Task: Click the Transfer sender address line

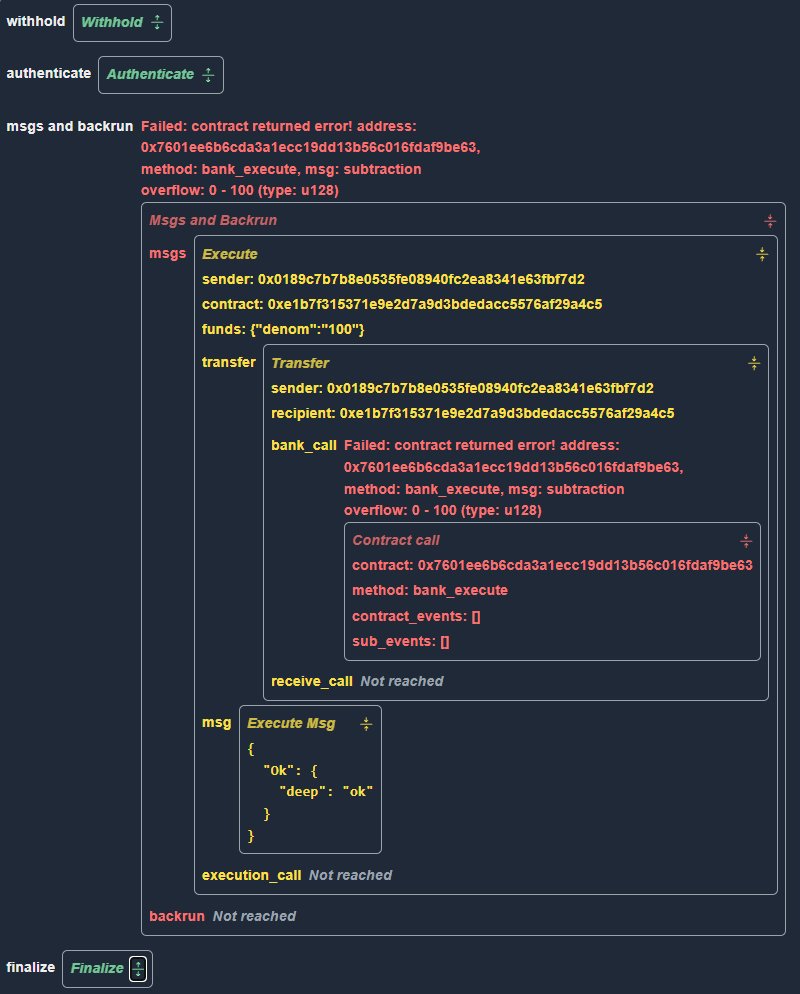Action: (462, 388)
